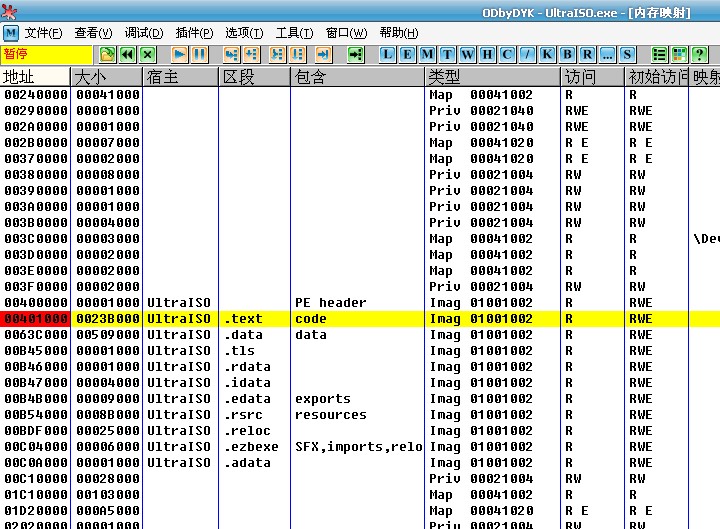
Task: Select the .idata section row
Action: click(360, 383)
